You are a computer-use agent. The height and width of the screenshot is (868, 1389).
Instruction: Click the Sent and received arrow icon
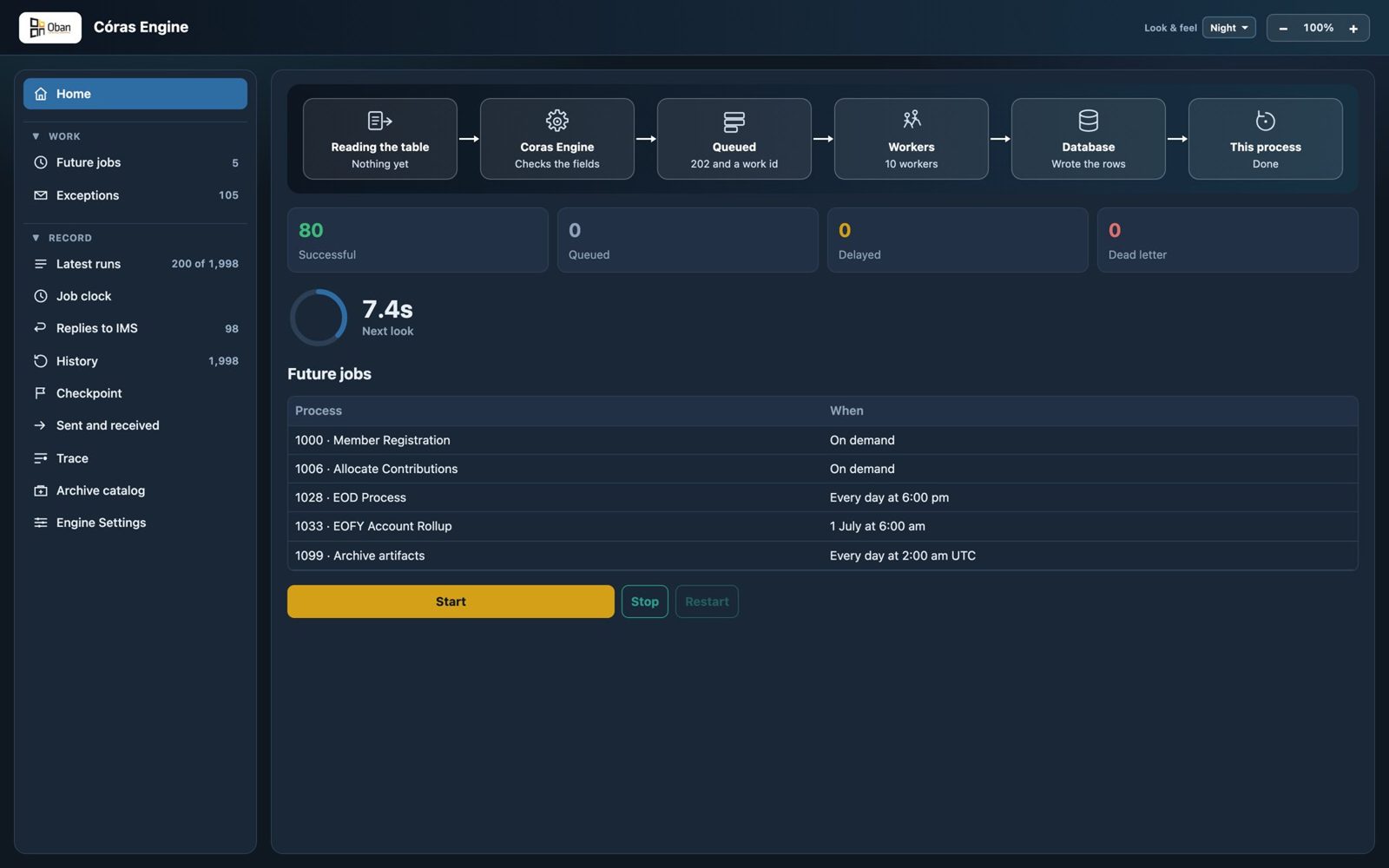tap(41, 425)
